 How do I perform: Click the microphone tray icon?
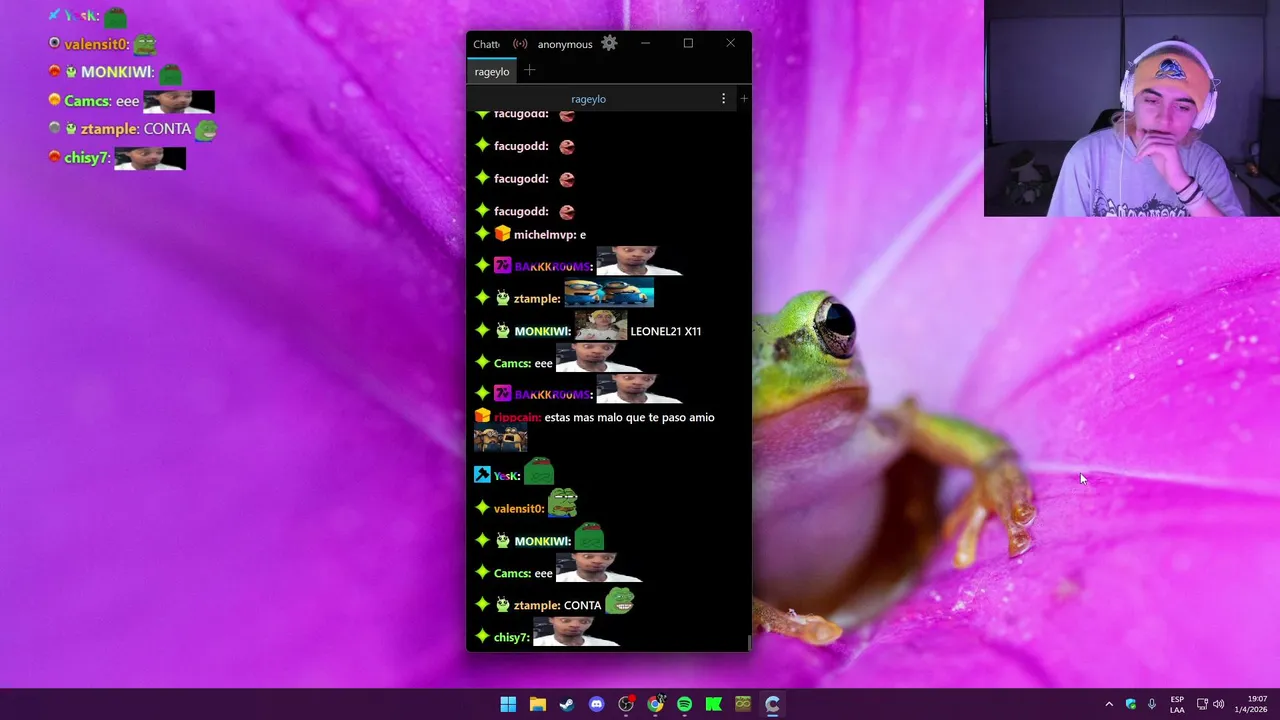(1152, 704)
